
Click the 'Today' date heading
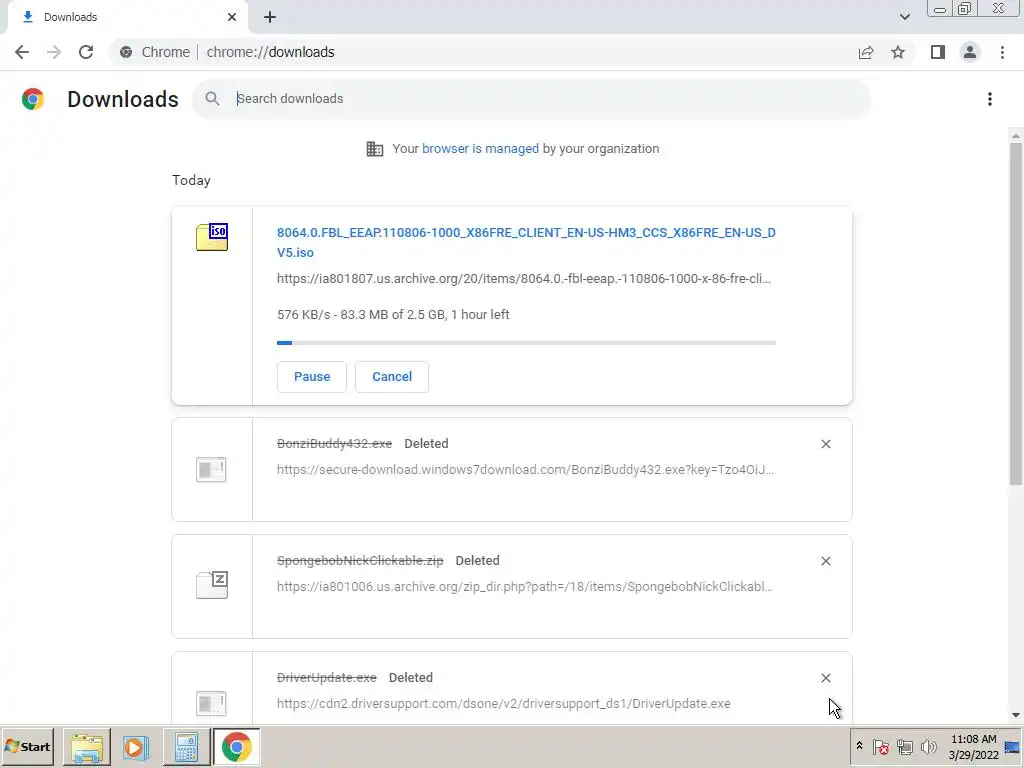191,180
